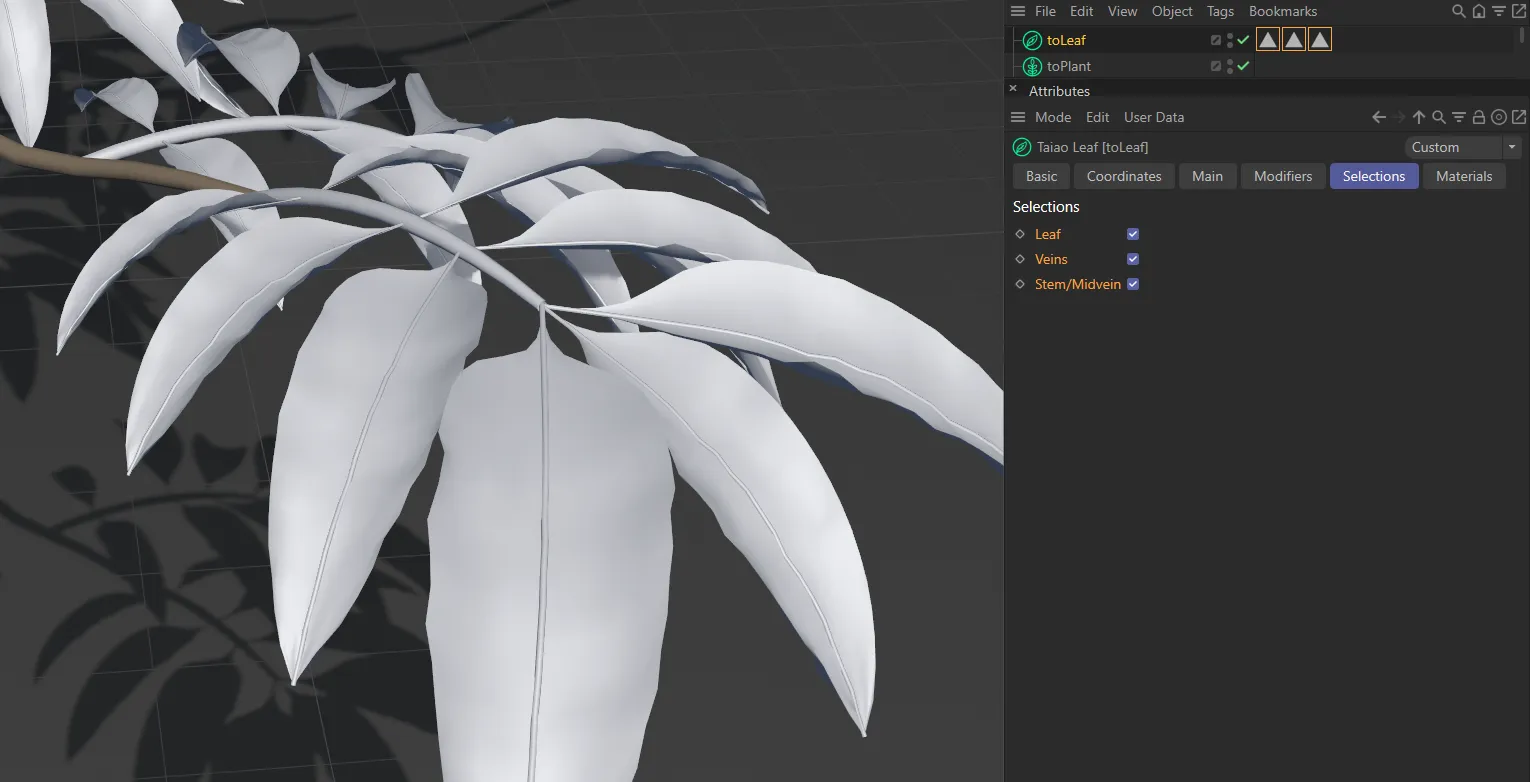Screen dimensions: 1530x782
Task: Open the Custom preset dropdown
Action: click(x=1512, y=147)
